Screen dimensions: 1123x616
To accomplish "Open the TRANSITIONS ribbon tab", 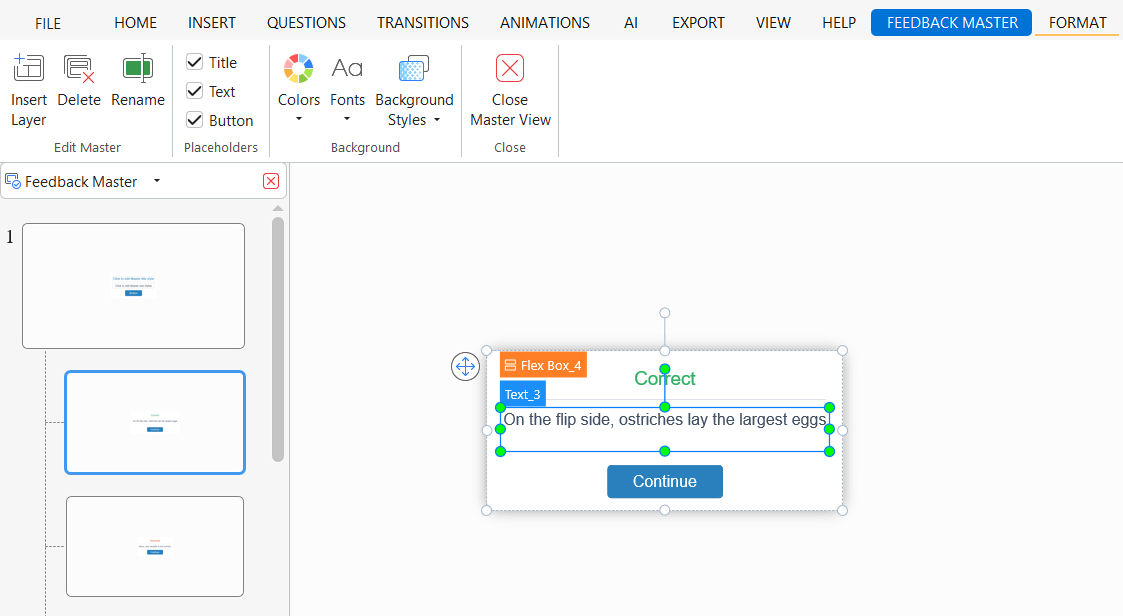I will click(x=423, y=22).
